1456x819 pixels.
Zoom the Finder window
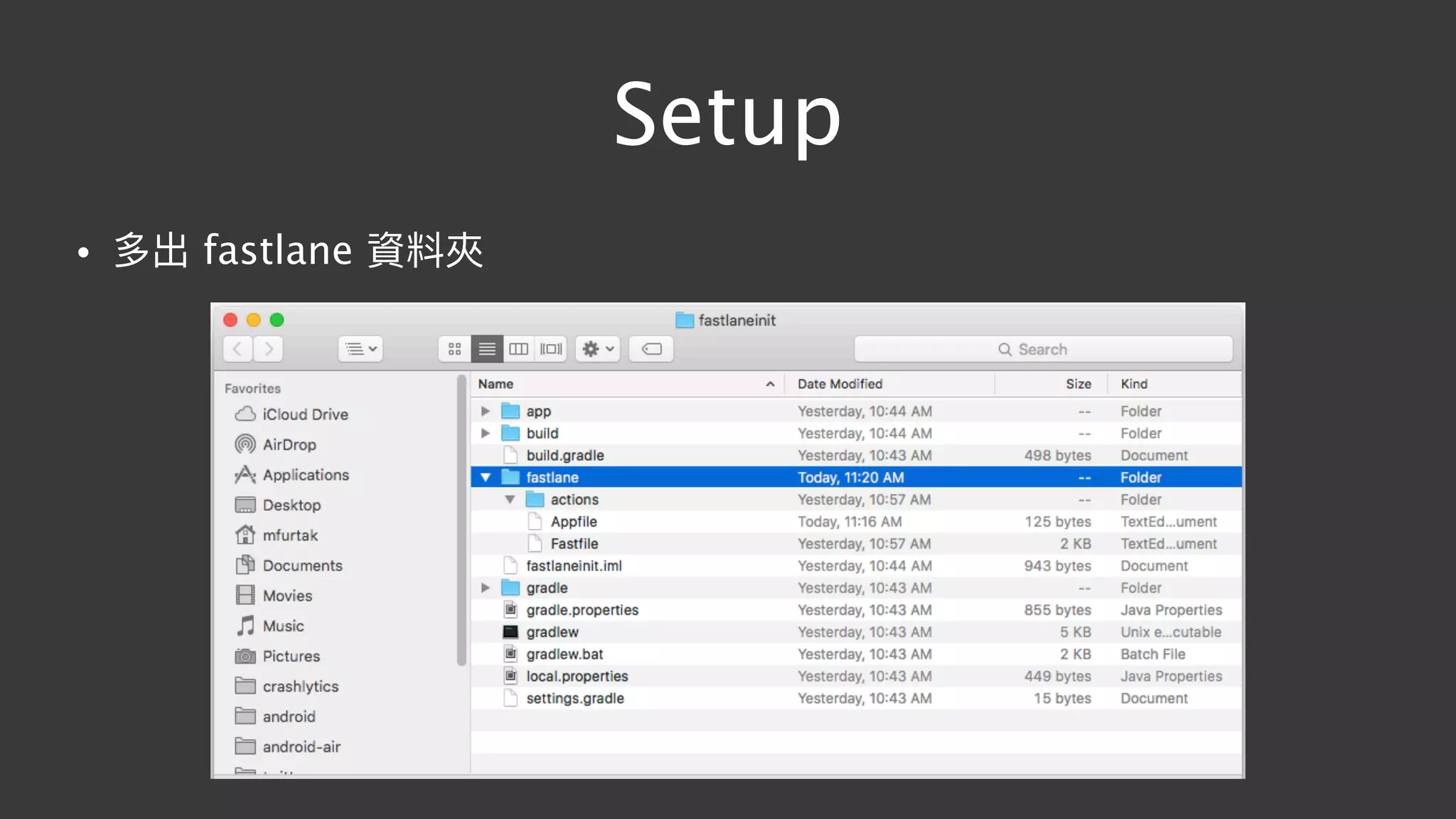(x=277, y=320)
